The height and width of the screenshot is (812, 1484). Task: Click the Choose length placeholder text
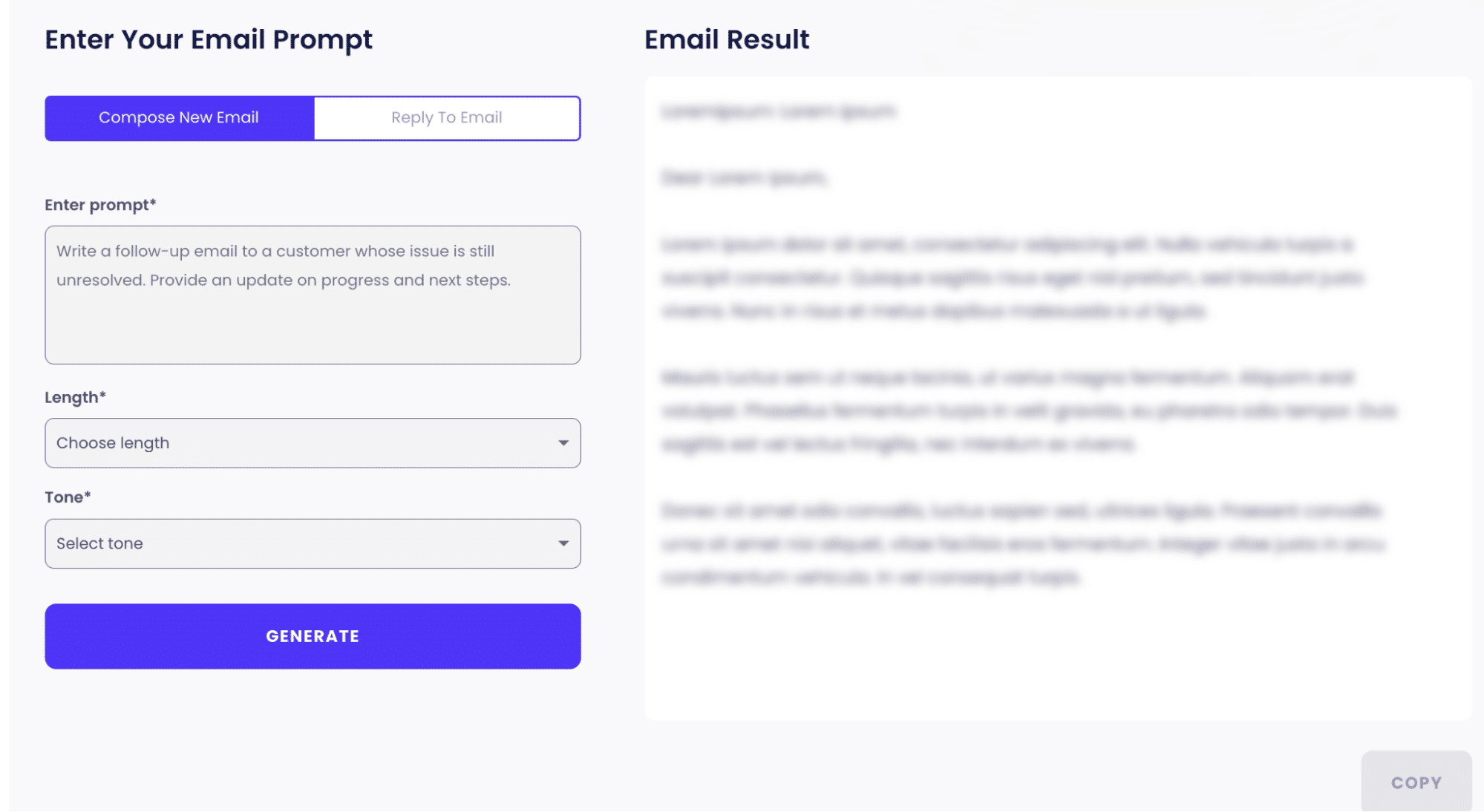click(113, 443)
